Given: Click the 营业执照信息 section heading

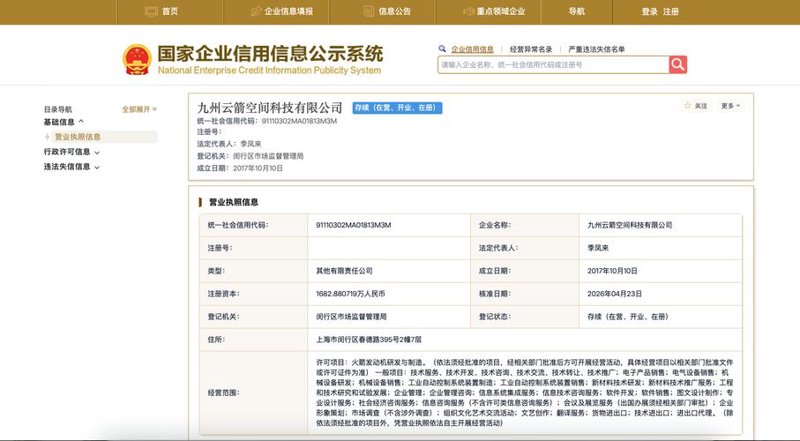Looking at the screenshot, I should (x=234, y=202).
